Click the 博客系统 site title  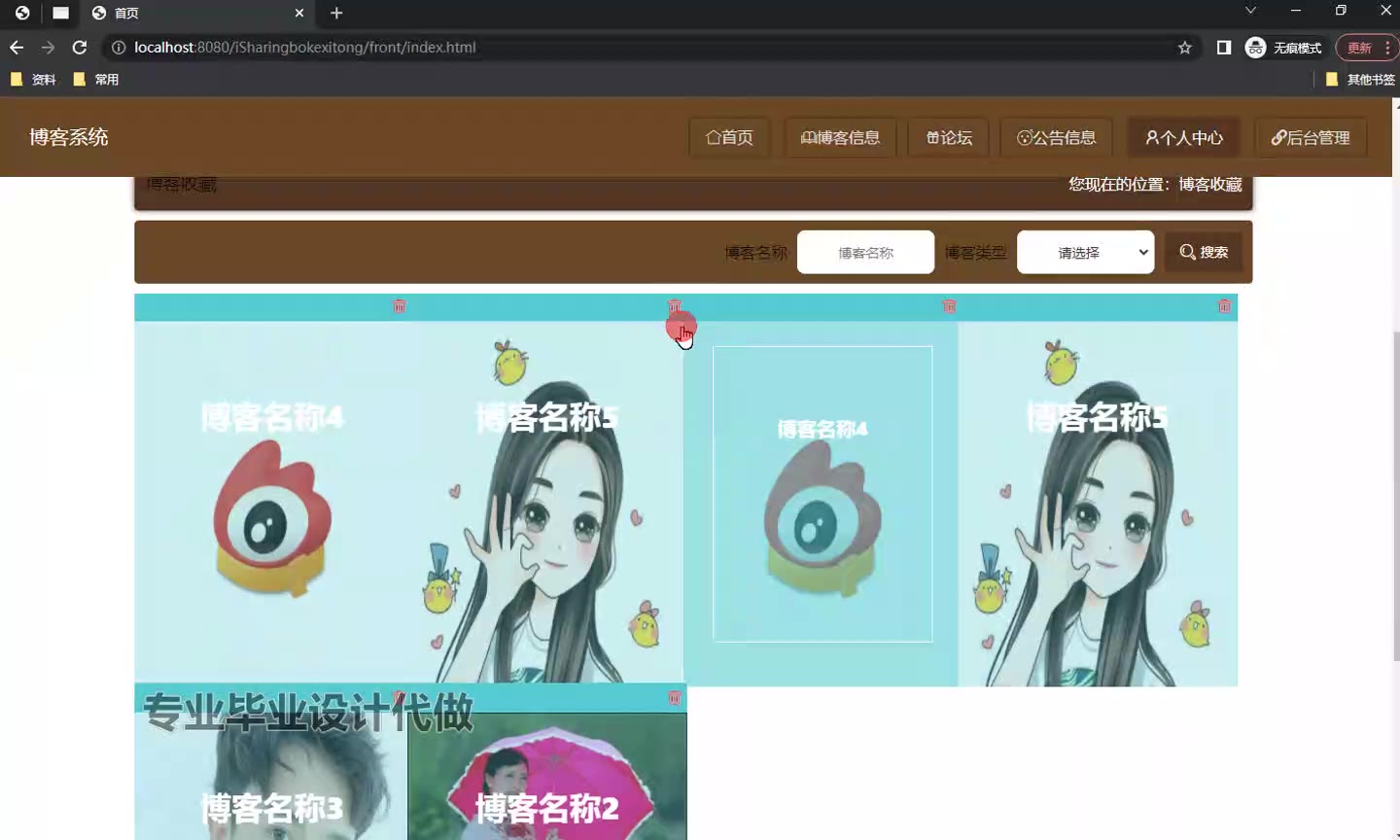point(69,137)
